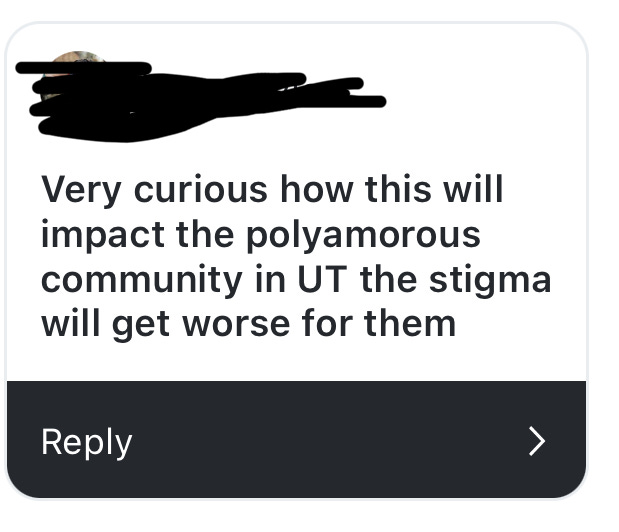Viewport: 619px width, 532px height.
Task: Select the word "stigma" in message
Action: click(490, 281)
